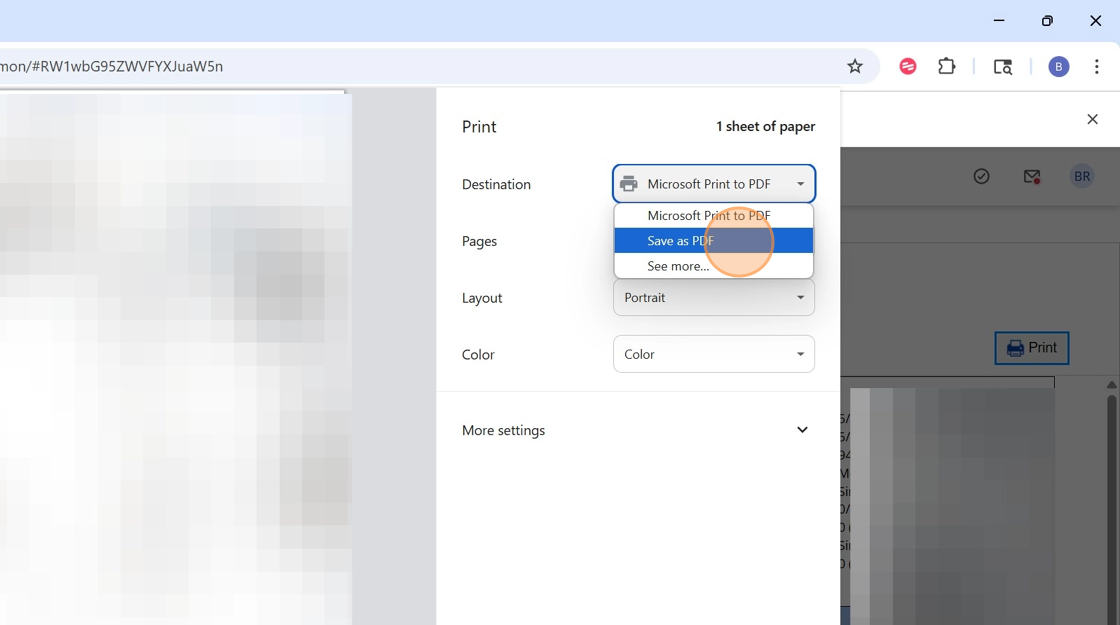Choose Microsoft Print to PDF option in list

714,216
